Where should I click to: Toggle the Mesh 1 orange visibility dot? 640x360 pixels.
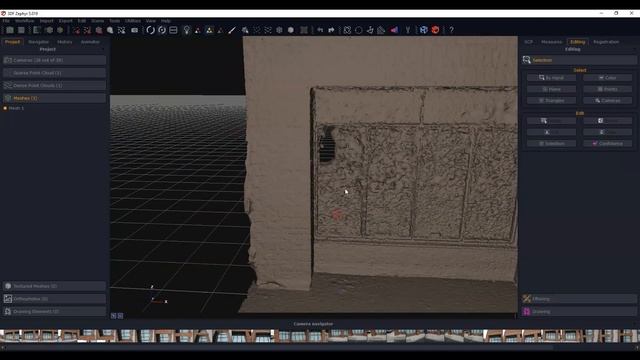pyautogui.click(x=5, y=108)
